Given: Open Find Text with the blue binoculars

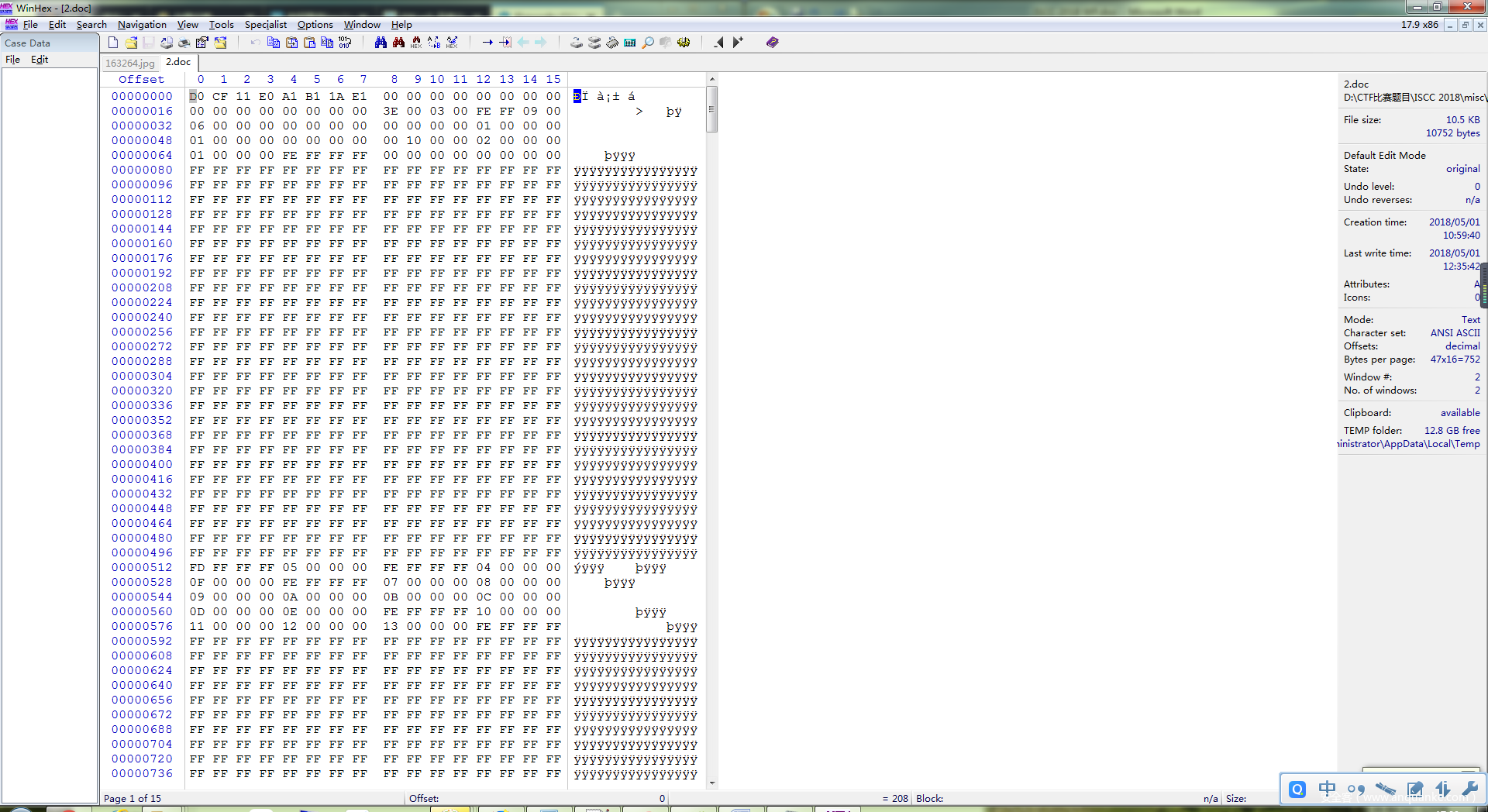Looking at the screenshot, I should coord(381,43).
